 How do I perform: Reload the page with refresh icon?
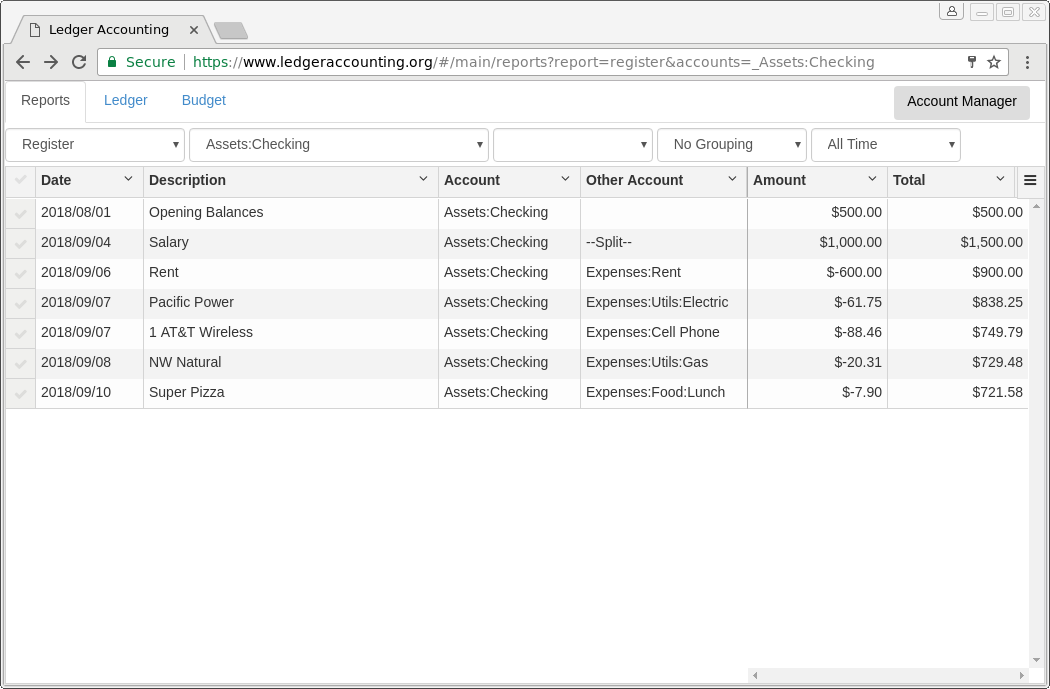point(78,62)
